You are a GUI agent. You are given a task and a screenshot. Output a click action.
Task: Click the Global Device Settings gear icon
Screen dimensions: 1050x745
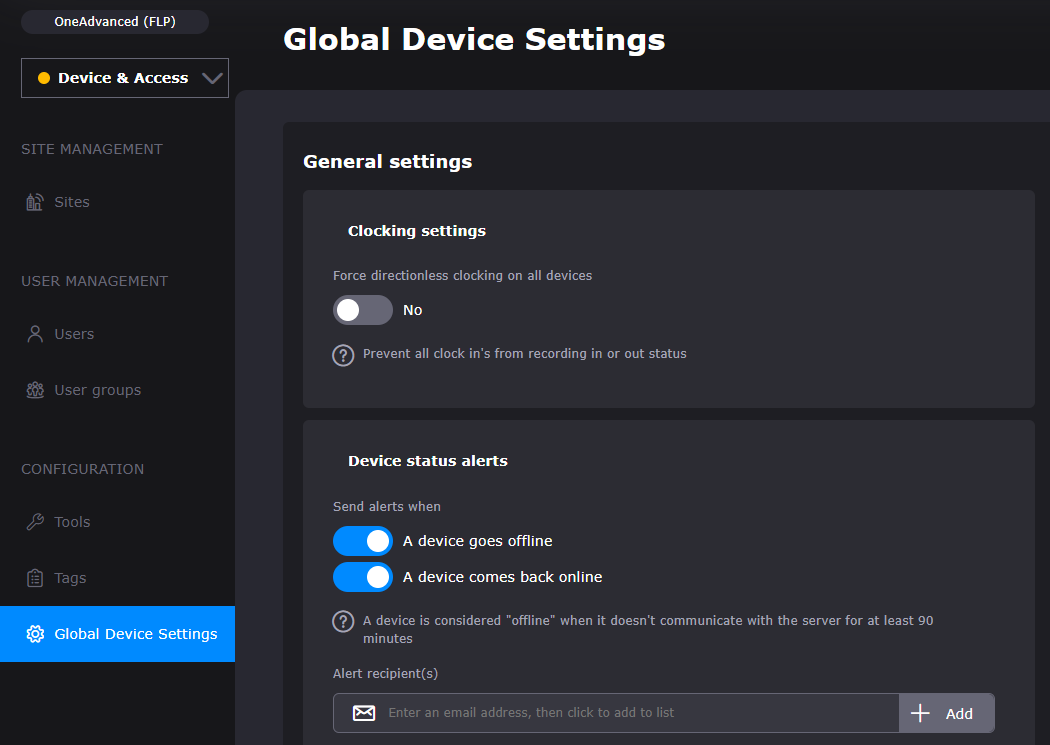click(x=35, y=634)
